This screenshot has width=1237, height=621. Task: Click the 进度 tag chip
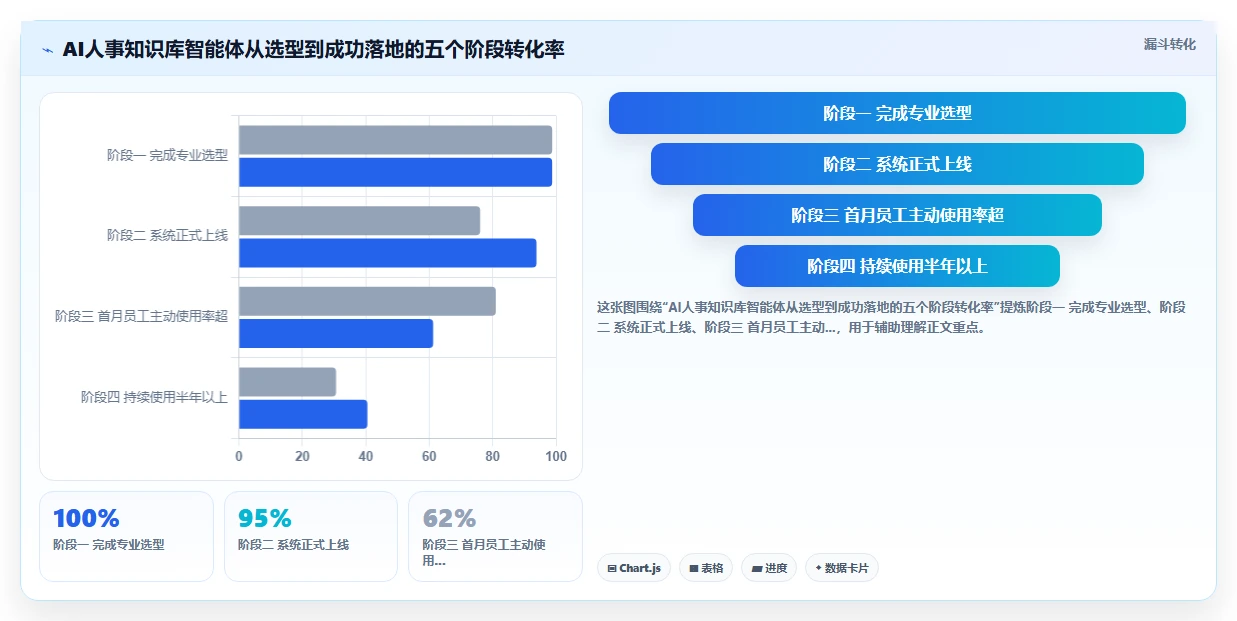coord(769,568)
